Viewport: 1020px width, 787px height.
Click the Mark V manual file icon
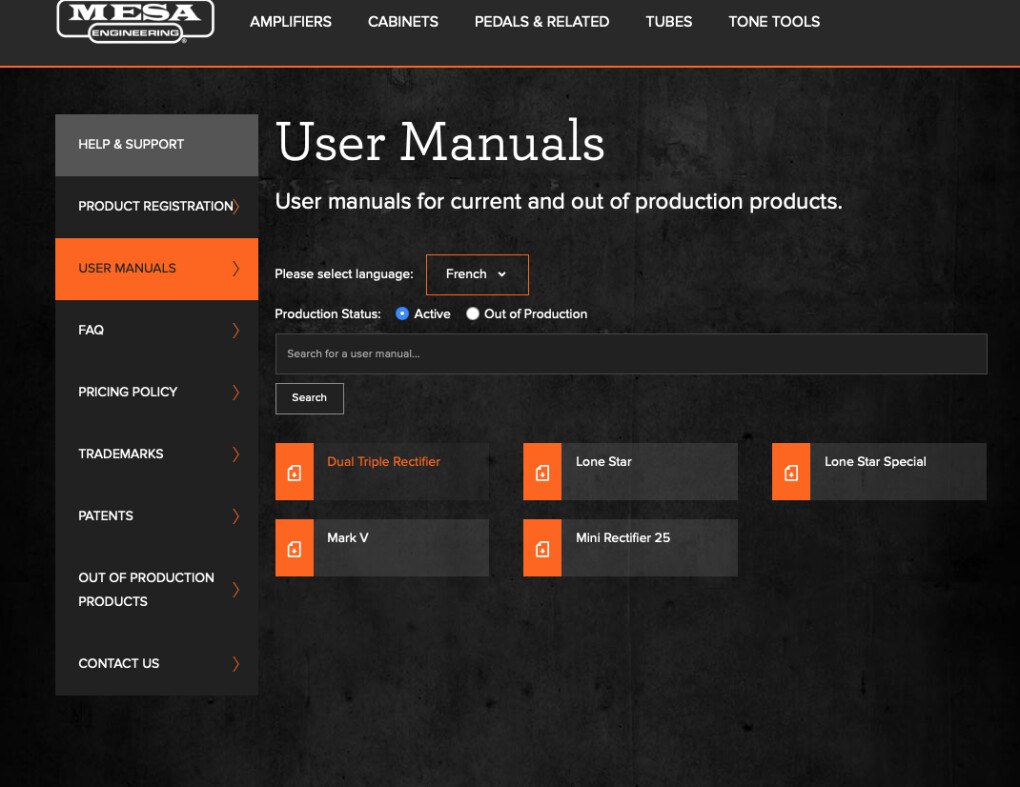[x=294, y=548]
